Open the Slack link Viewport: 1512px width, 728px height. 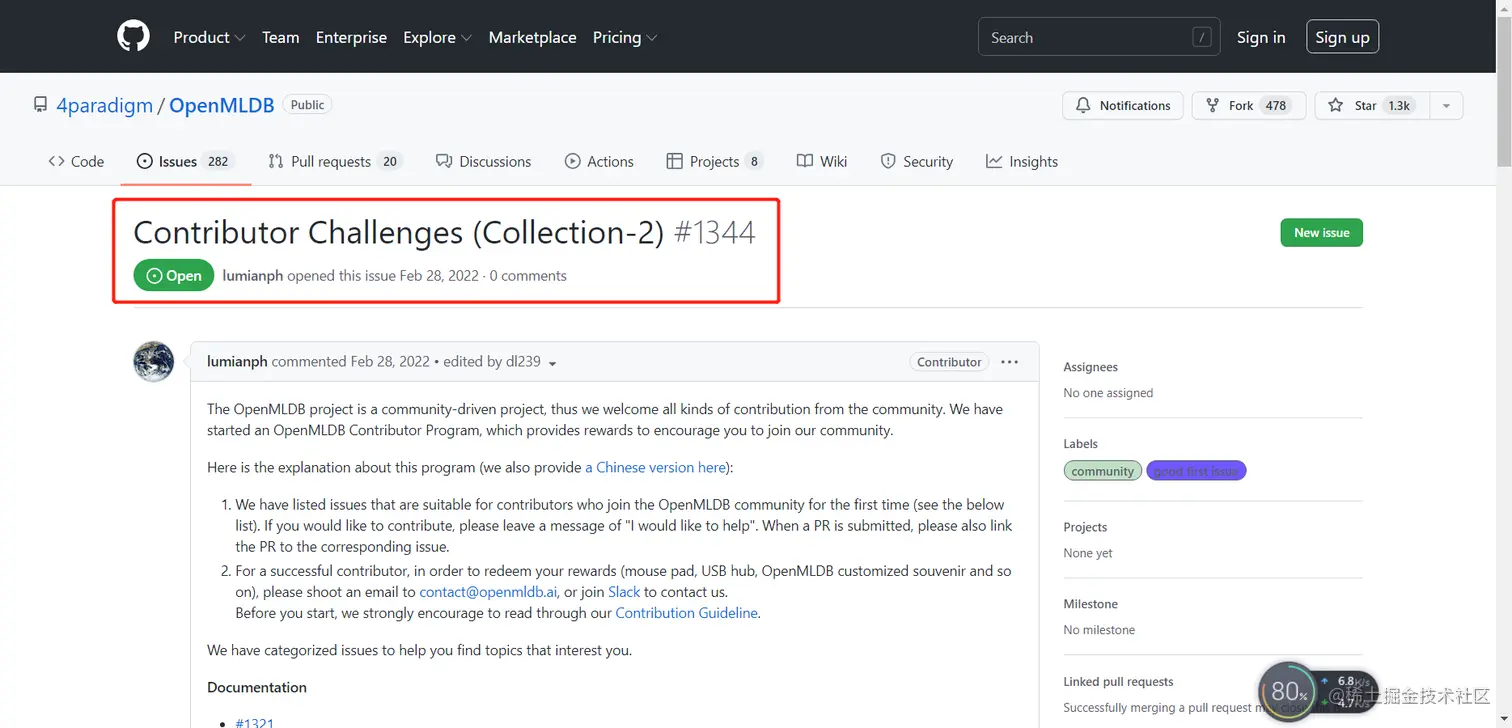[624, 592]
